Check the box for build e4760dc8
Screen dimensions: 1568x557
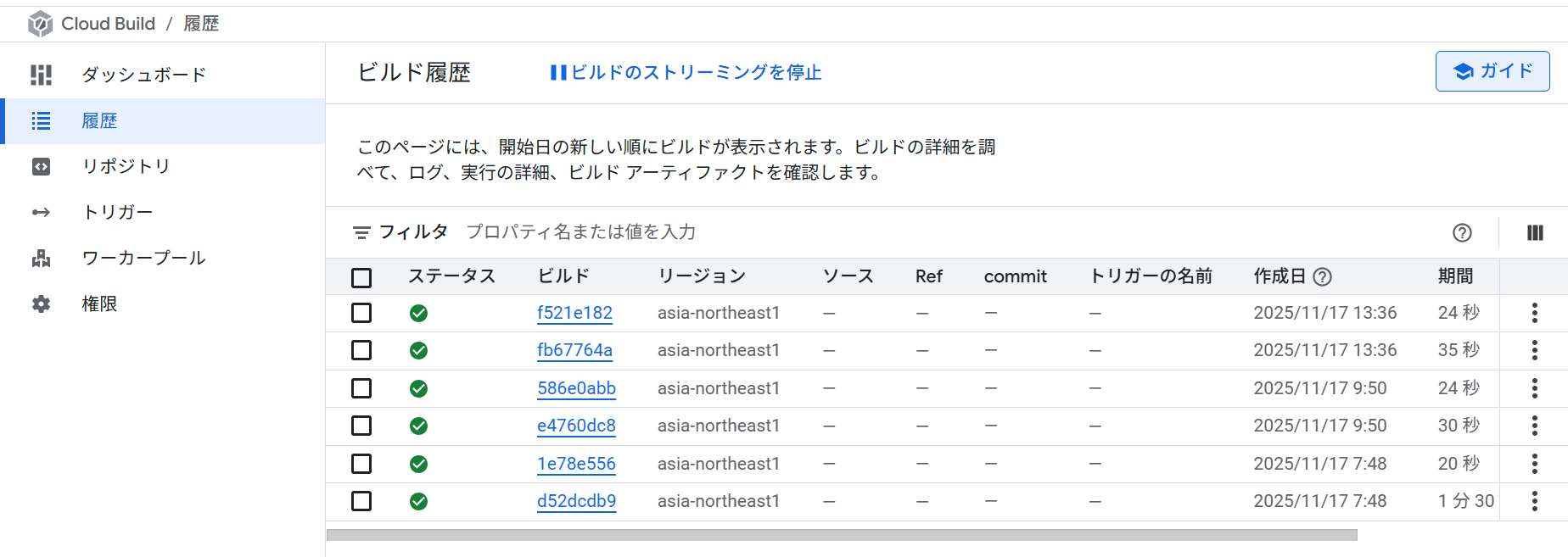tap(361, 426)
